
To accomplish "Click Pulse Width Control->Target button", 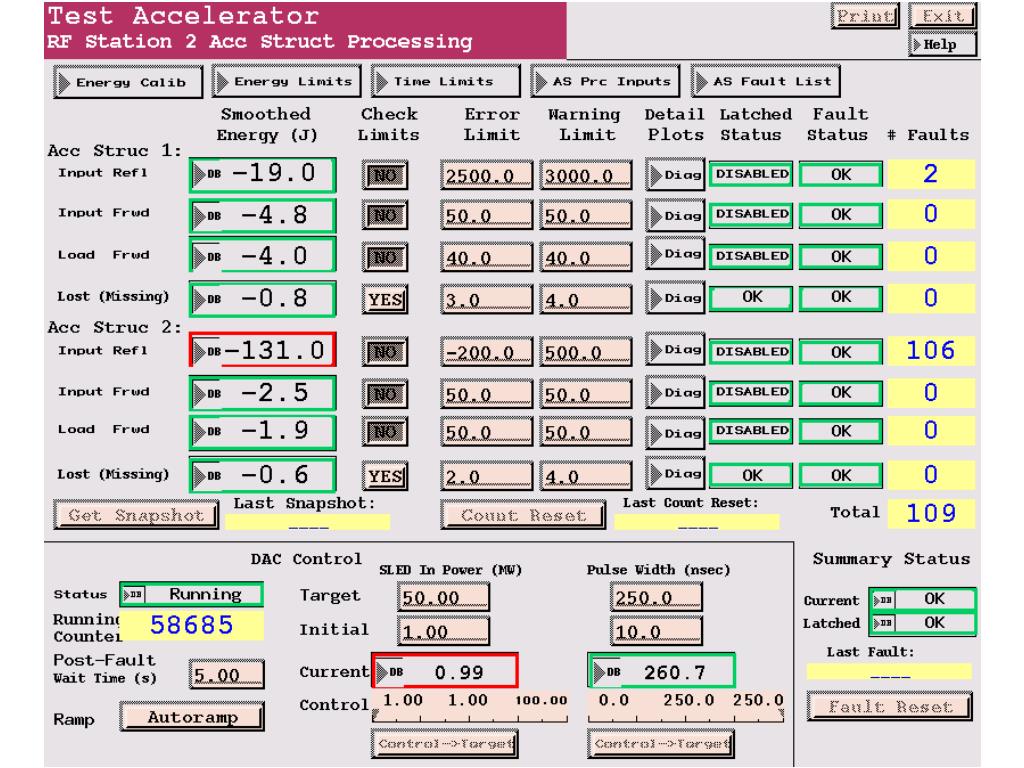I will click(x=661, y=744).
